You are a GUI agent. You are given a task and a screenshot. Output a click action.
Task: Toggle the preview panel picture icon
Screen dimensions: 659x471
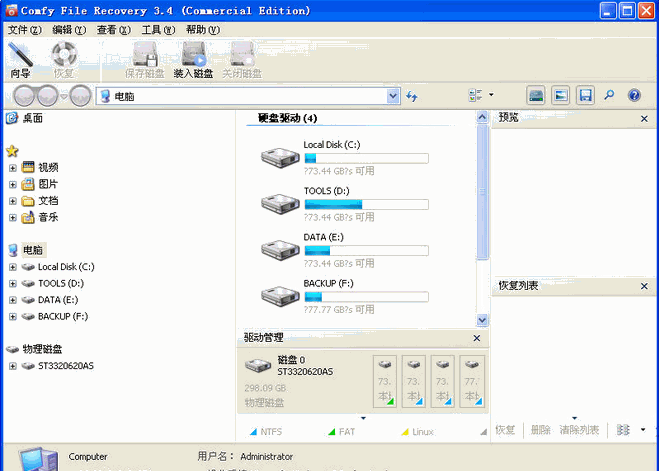[x=561, y=95]
